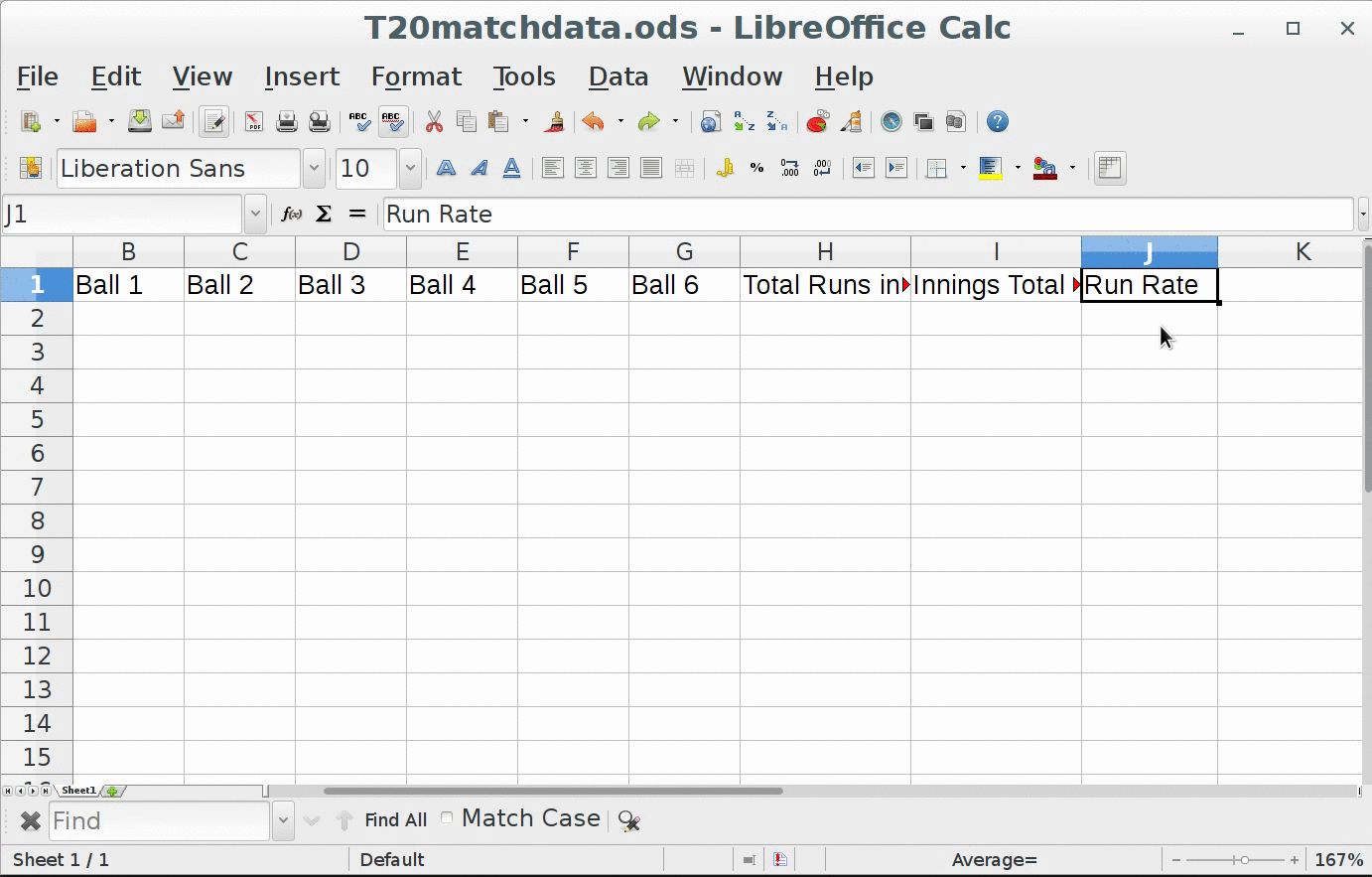Click inside the Find text field
Screen dimensions: 1372x877
[x=159, y=821]
